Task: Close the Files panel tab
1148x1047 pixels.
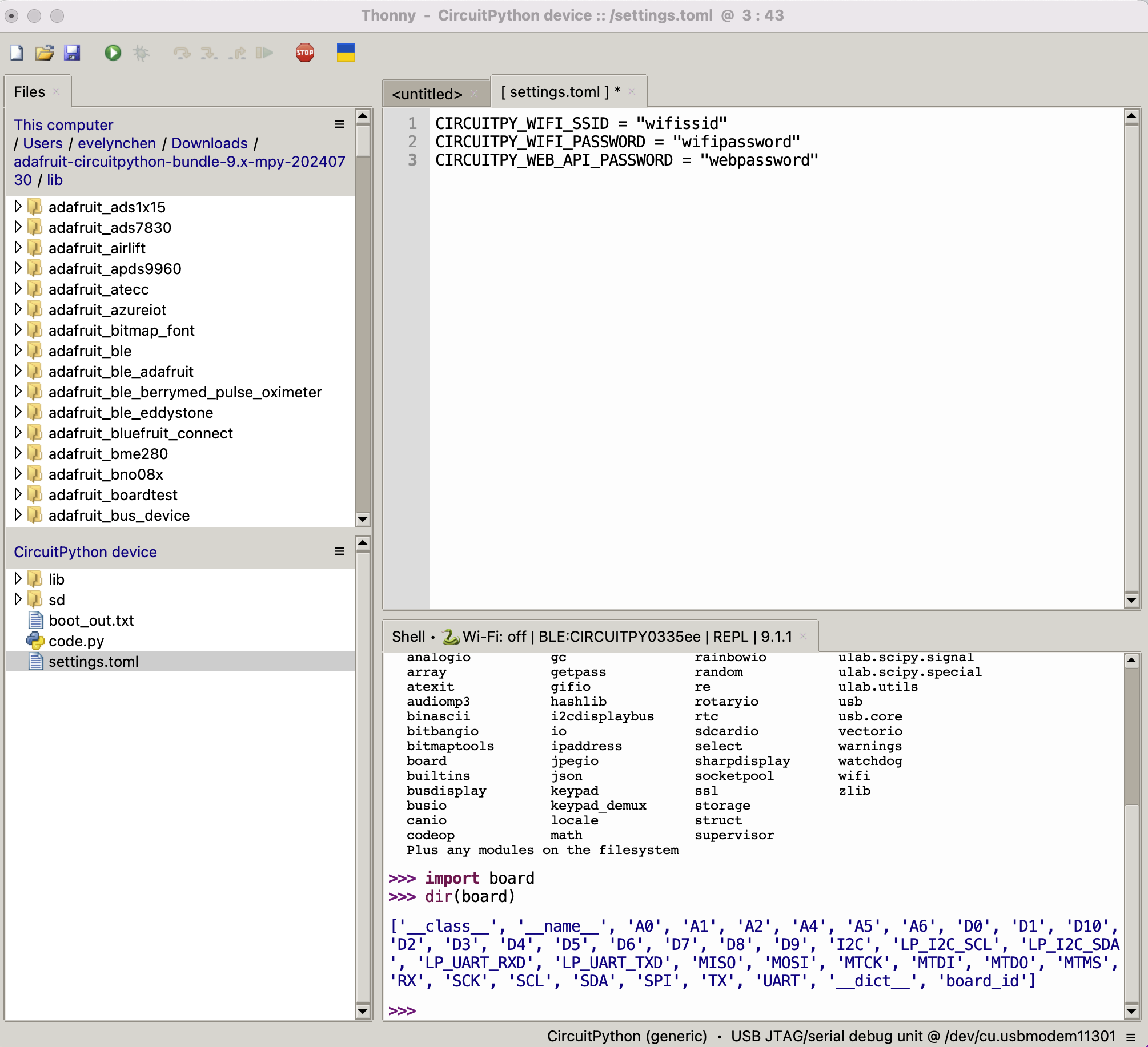Action: click(56, 91)
